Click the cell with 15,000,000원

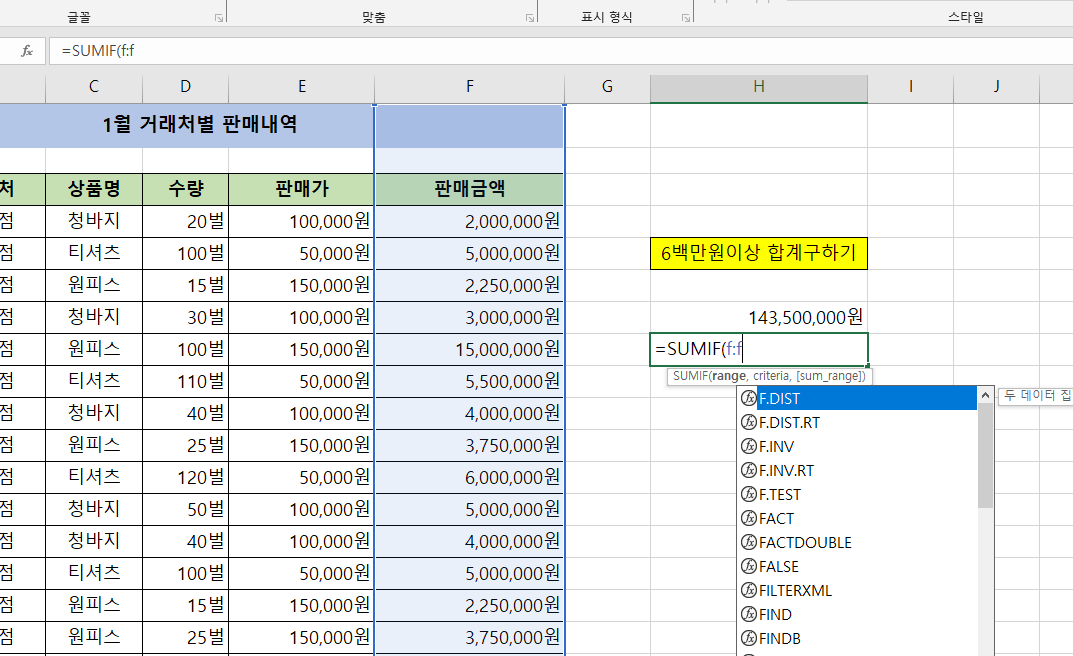[469, 350]
